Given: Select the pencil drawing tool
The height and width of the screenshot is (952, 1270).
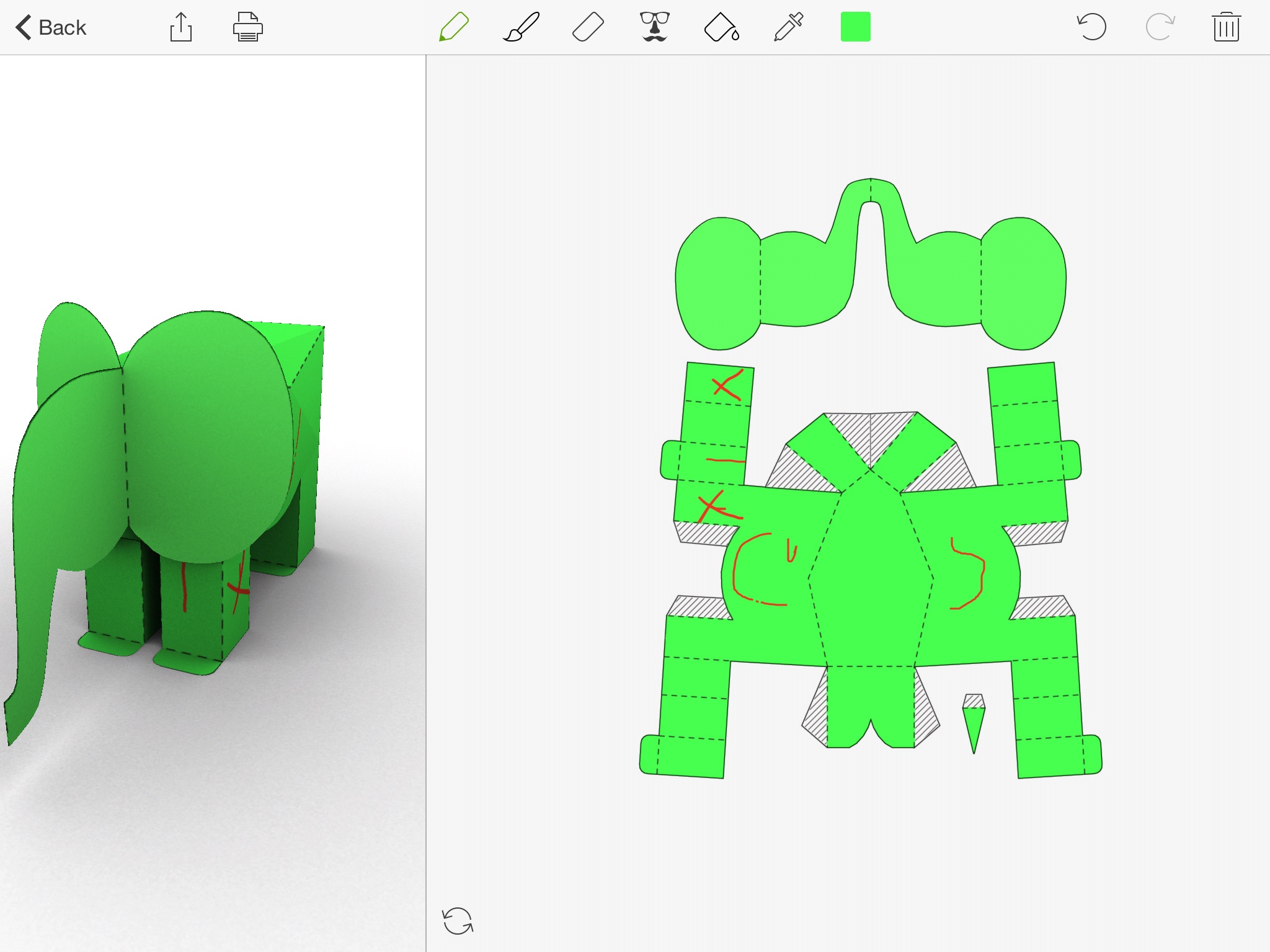Looking at the screenshot, I should click(x=453, y=27).
